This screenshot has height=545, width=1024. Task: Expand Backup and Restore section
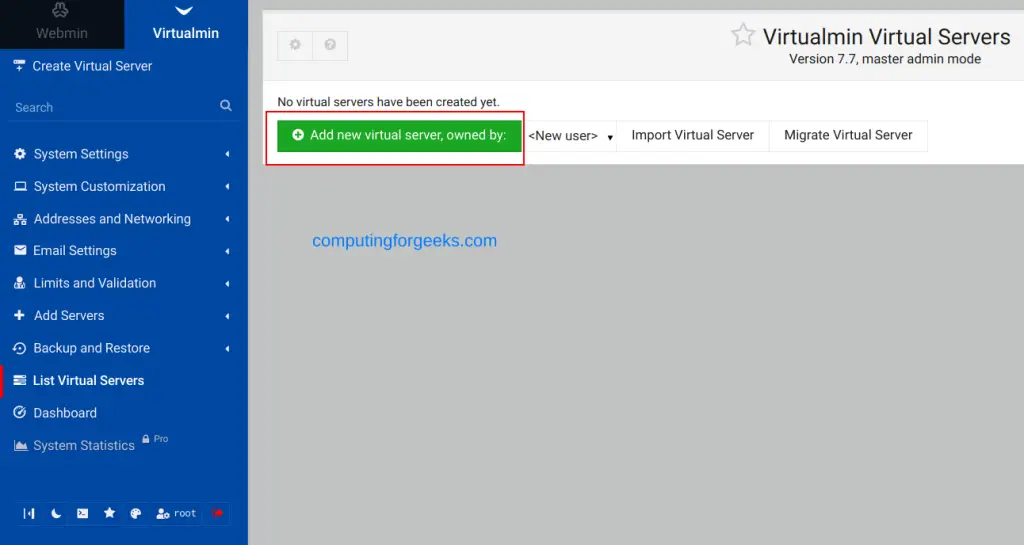coord(123,348)
